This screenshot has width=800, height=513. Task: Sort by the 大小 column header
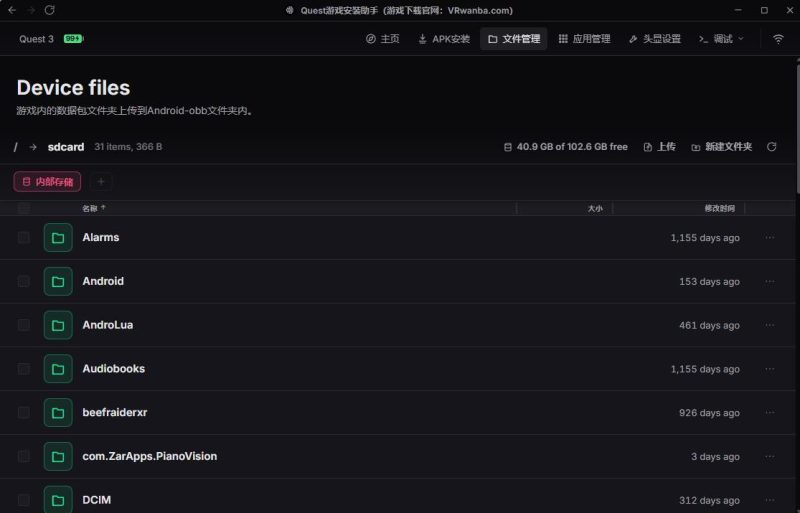click(x=595, y=208)
